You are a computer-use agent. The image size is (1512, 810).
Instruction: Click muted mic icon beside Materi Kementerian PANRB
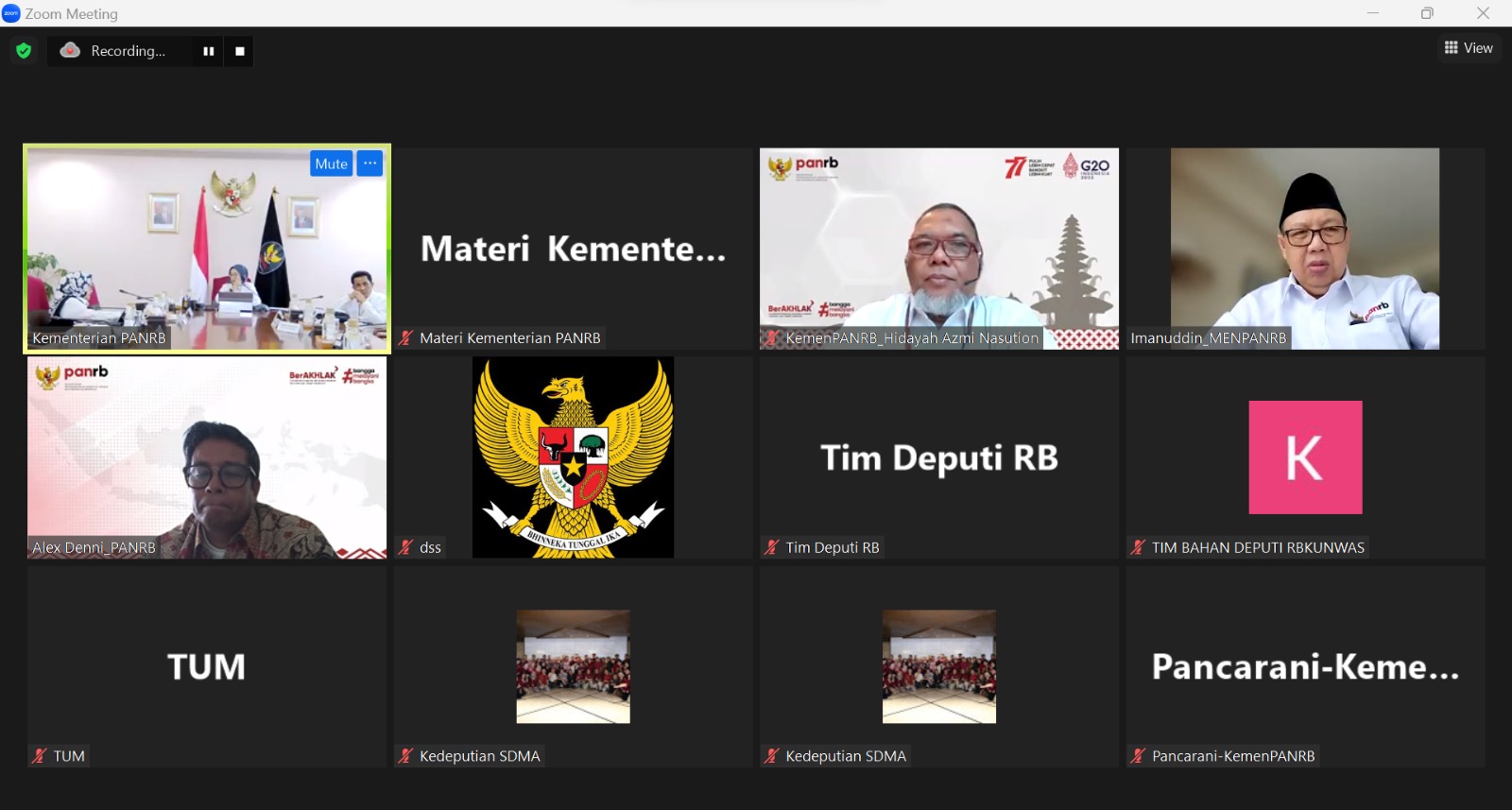click(x=406, y=338)
